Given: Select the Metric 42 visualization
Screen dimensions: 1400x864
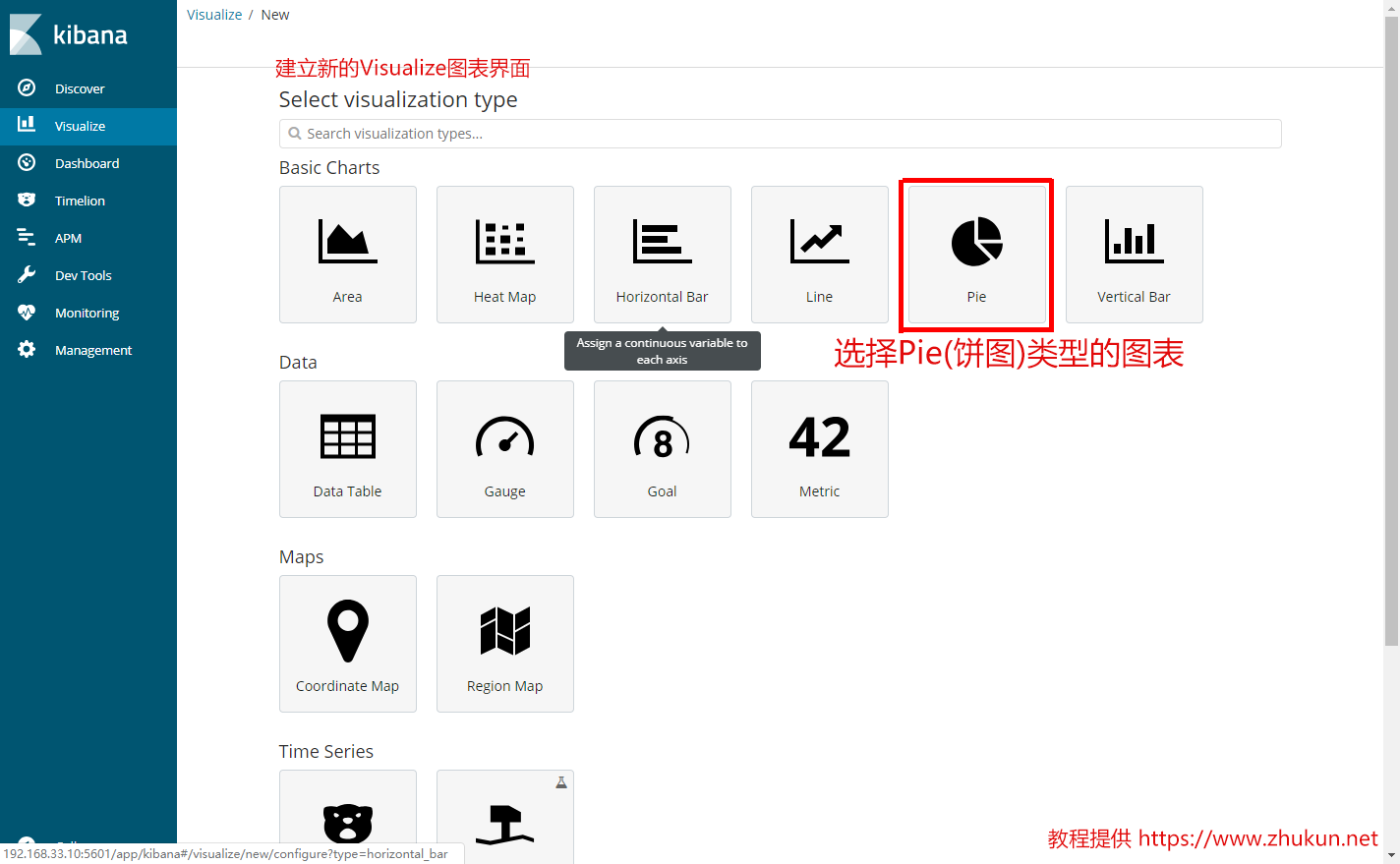Looking at the screenshot, I should pos(820,449).
